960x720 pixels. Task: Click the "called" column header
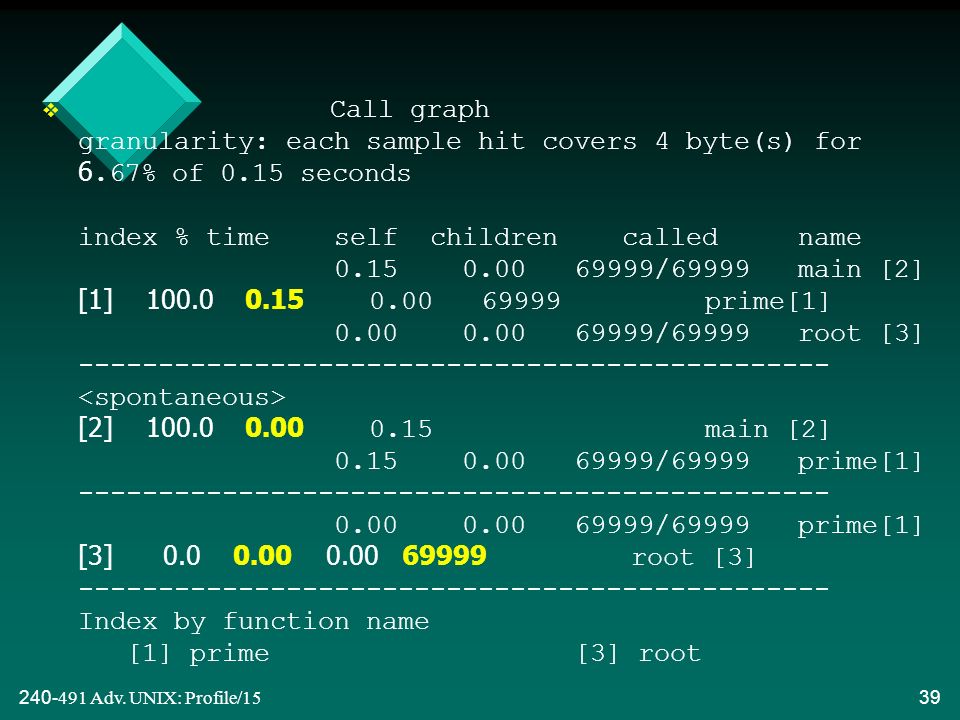point(670,238)
